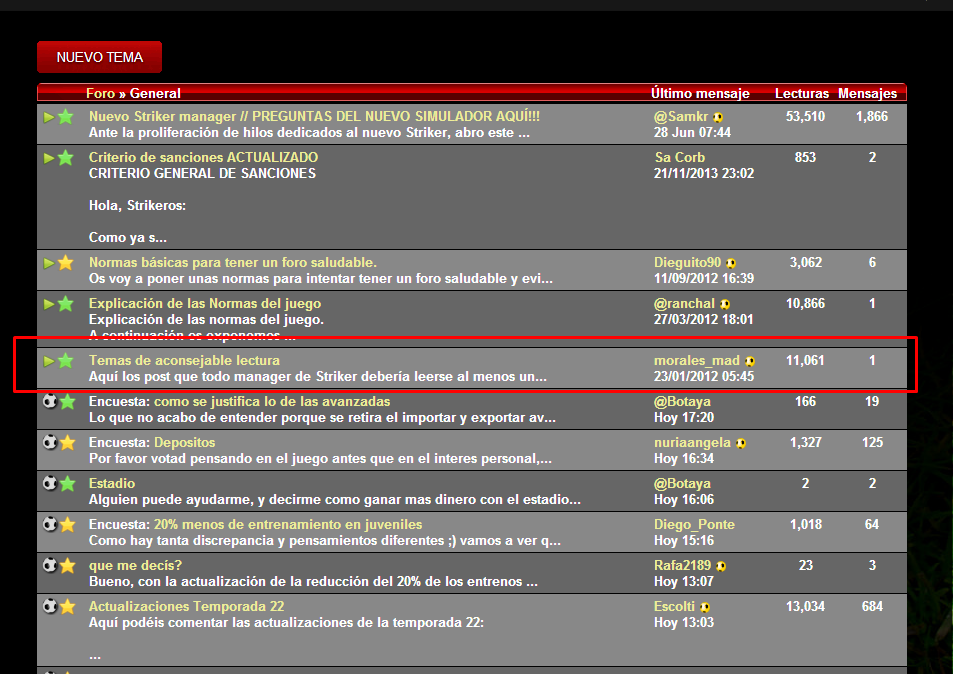View user nuriaangela profile
953x674 pixels.
692,442
